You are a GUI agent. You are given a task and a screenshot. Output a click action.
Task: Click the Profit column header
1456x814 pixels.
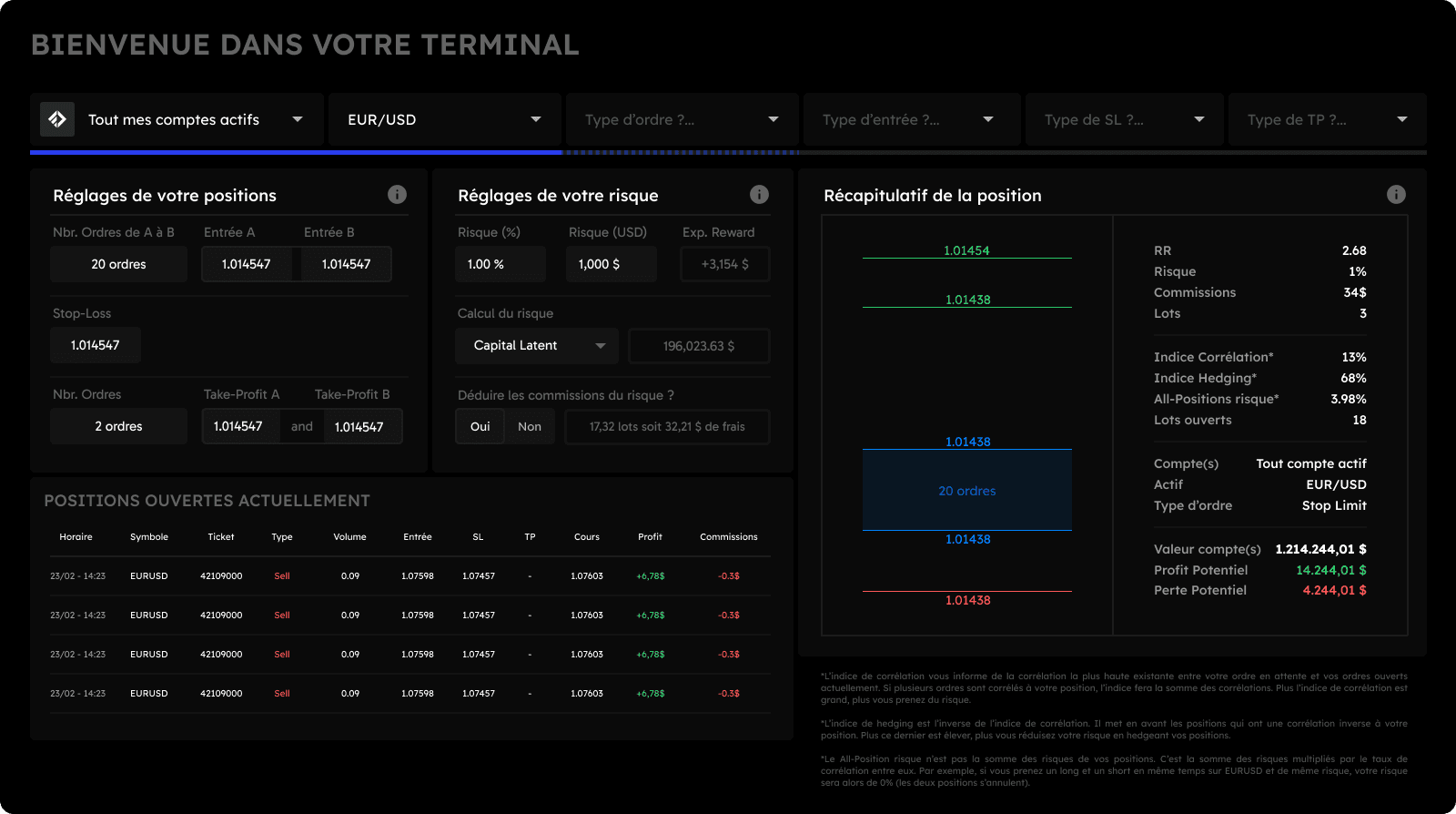click(x=650, y=537)
